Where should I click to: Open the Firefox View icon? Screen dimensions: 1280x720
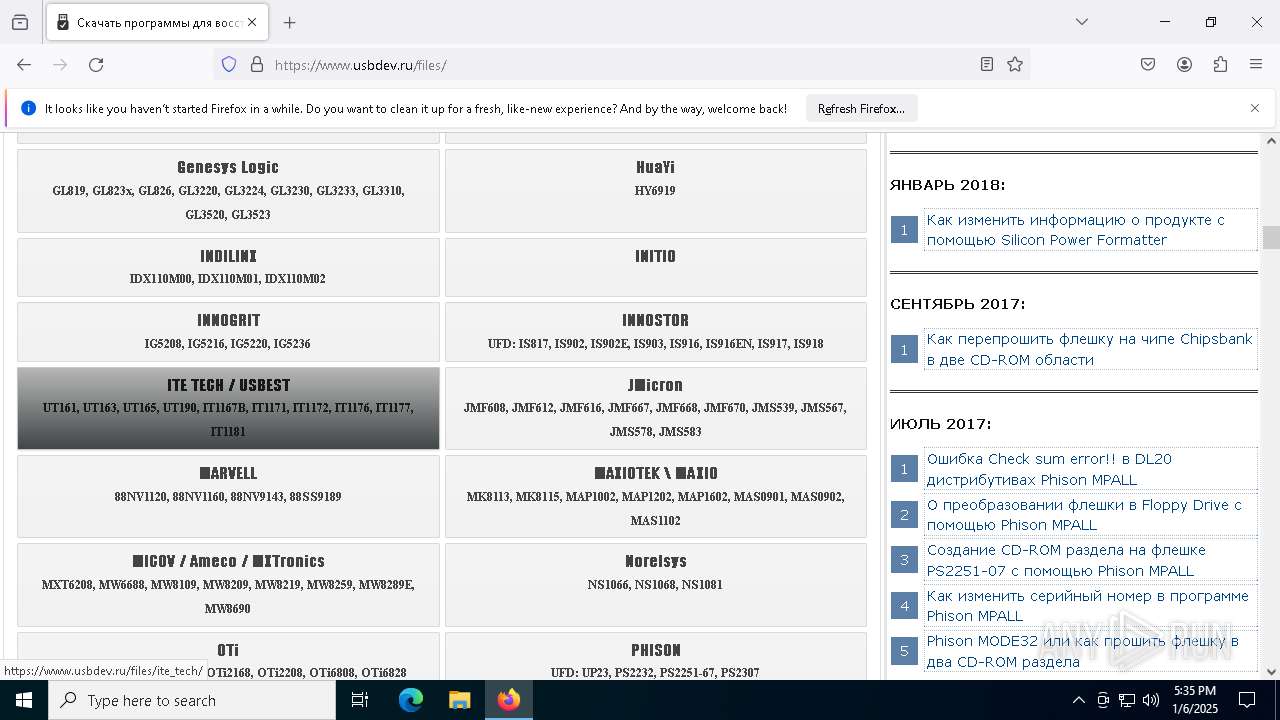pyautogui.click(x=20, y=22)
